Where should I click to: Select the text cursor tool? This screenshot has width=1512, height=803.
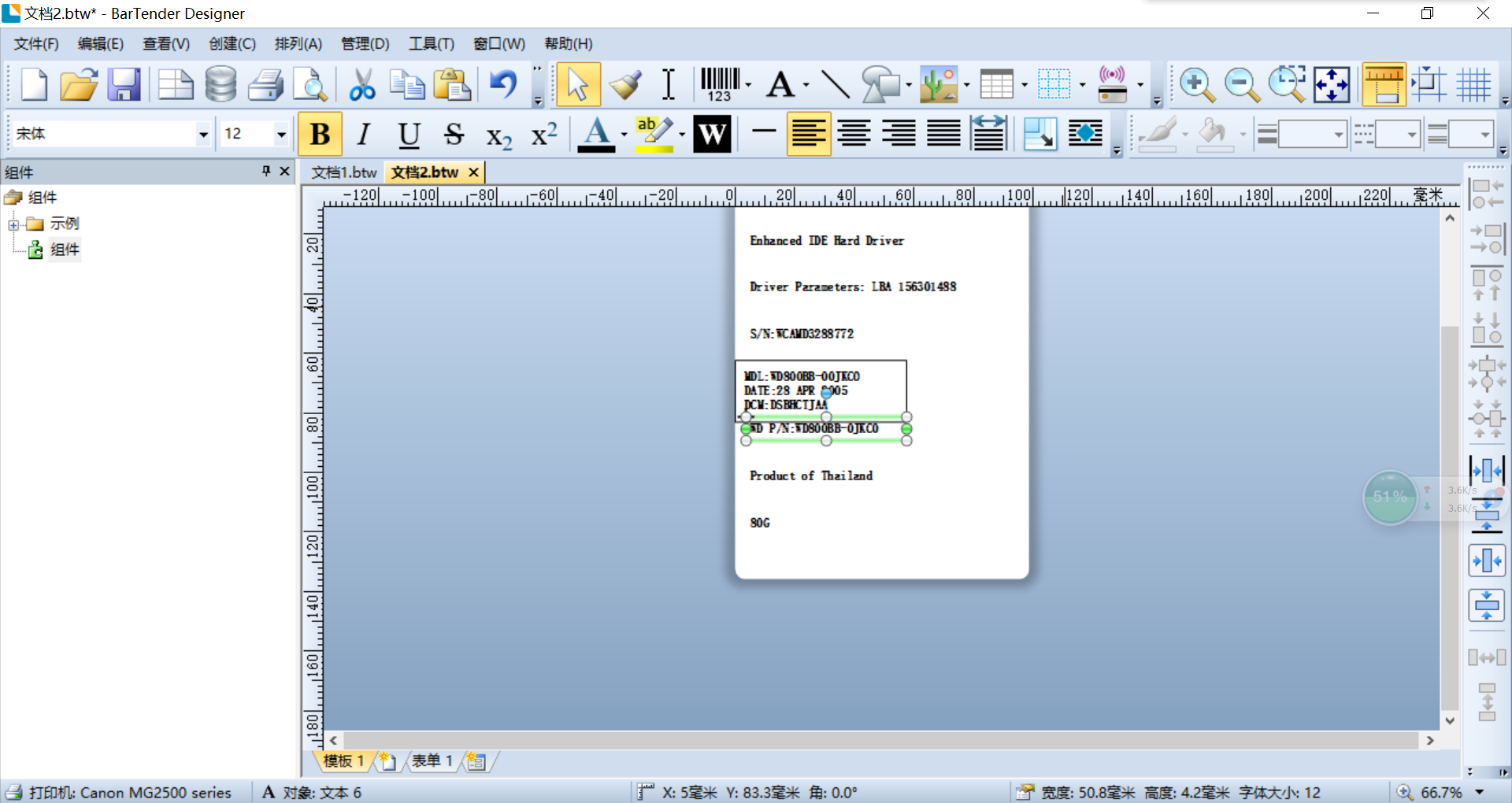pyautogui.click(x=669, y=85)
